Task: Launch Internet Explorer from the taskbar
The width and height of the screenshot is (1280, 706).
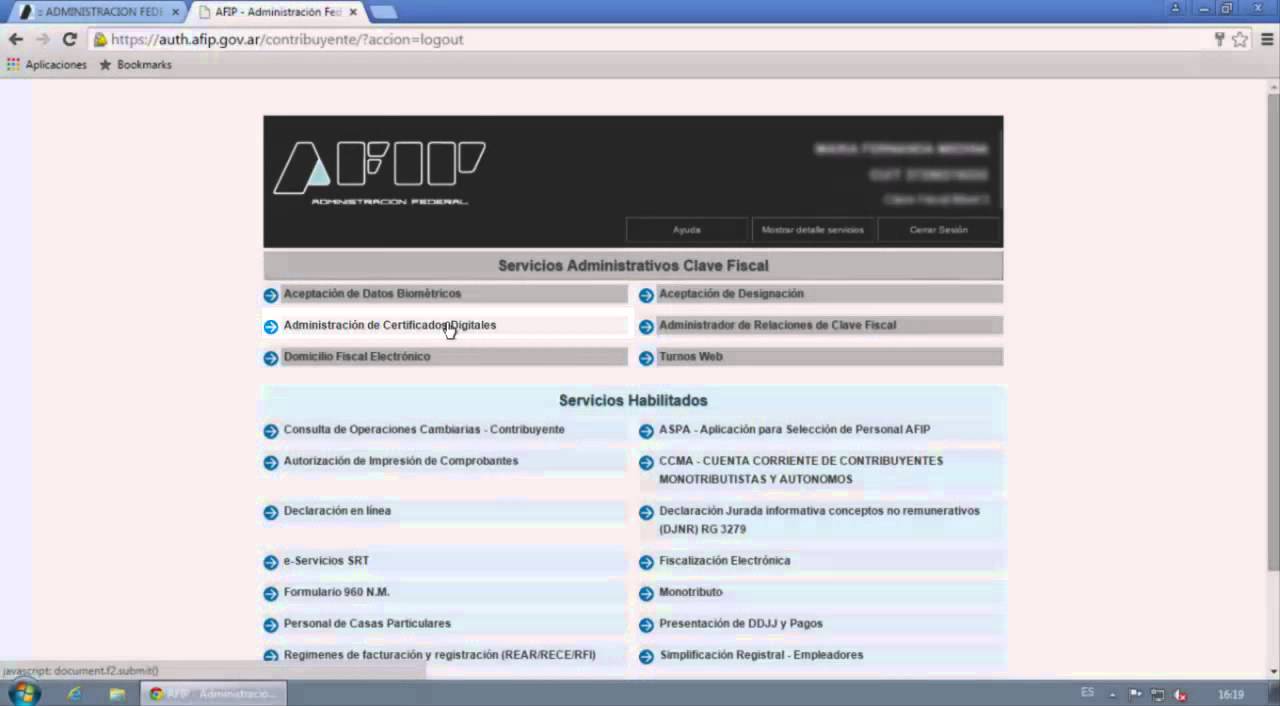Action: (75, 693)
